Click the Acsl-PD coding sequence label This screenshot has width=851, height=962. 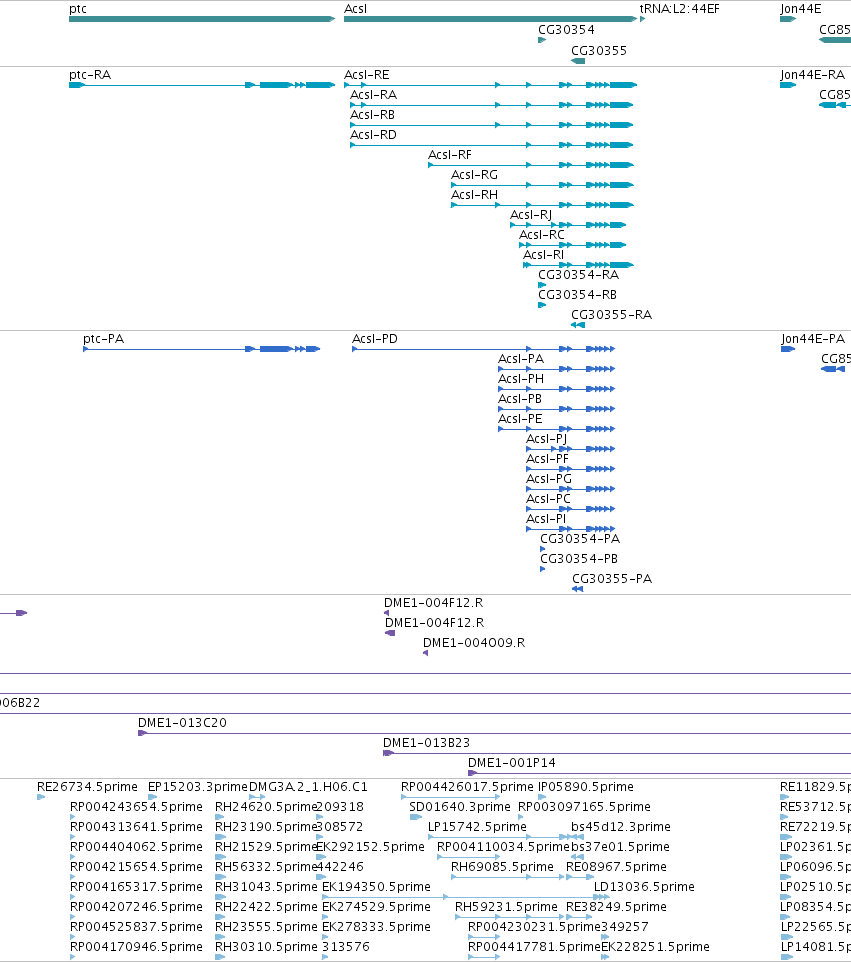coord(375,339)
